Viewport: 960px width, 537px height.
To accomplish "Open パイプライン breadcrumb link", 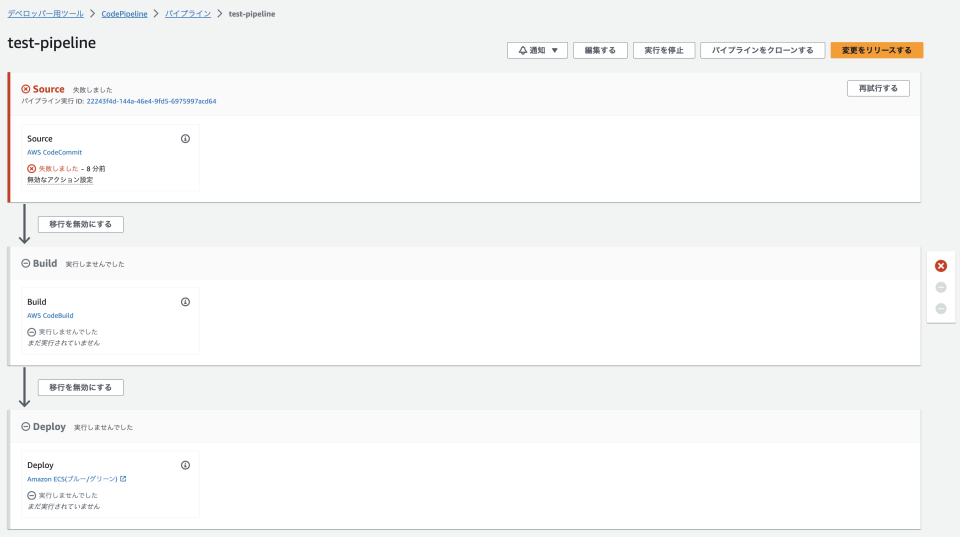I will pos(187,14).
